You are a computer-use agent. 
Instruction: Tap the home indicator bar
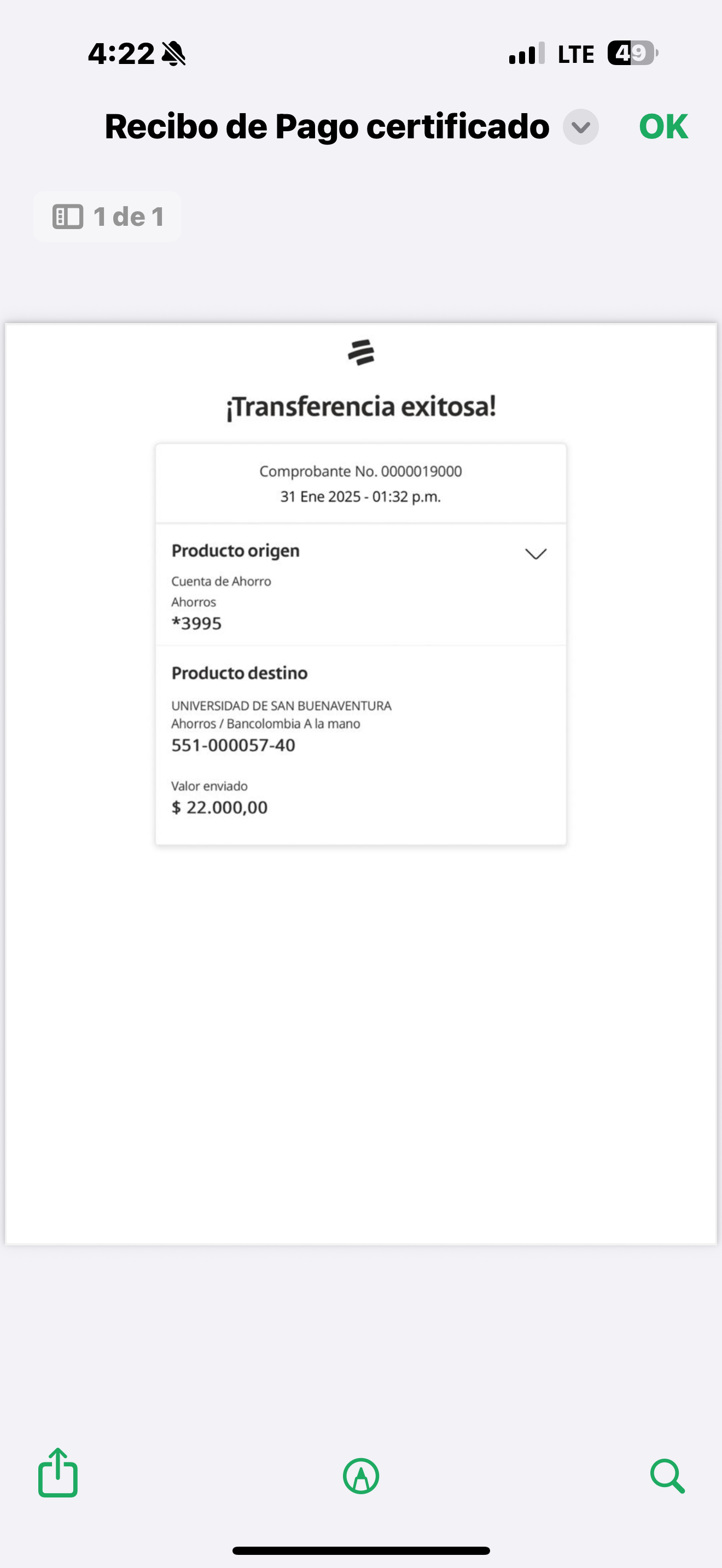point(361,1551)
